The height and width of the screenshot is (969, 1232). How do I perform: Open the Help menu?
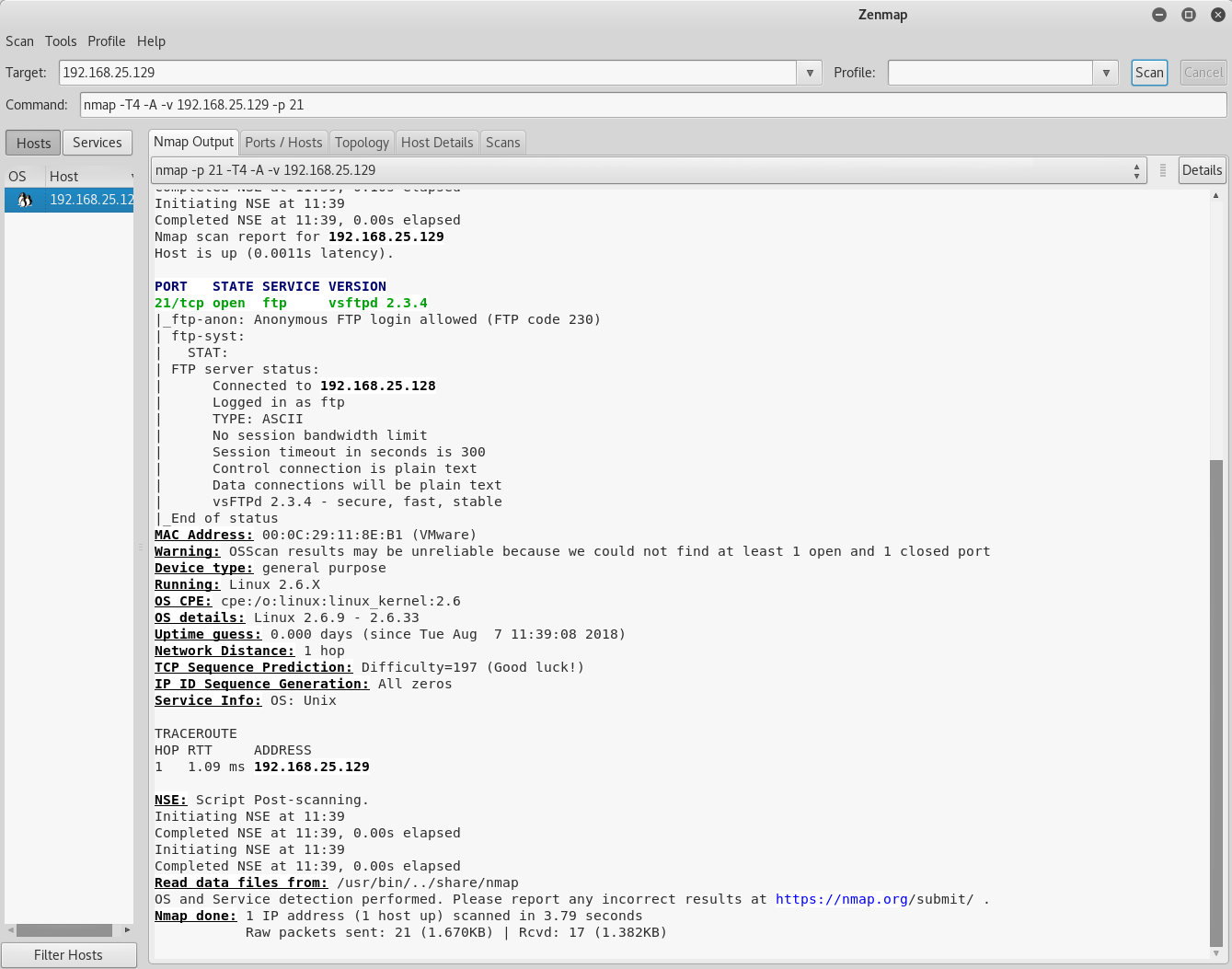[x=151, y=41]
